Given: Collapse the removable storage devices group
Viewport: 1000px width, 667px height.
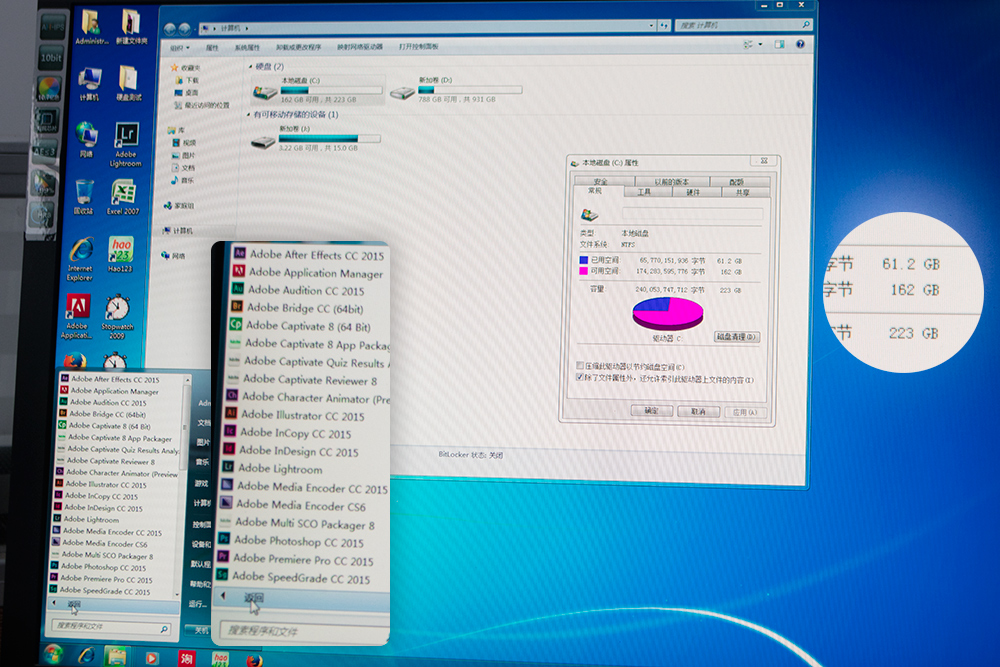Looking at the screenshot, I should click(248, 115).
